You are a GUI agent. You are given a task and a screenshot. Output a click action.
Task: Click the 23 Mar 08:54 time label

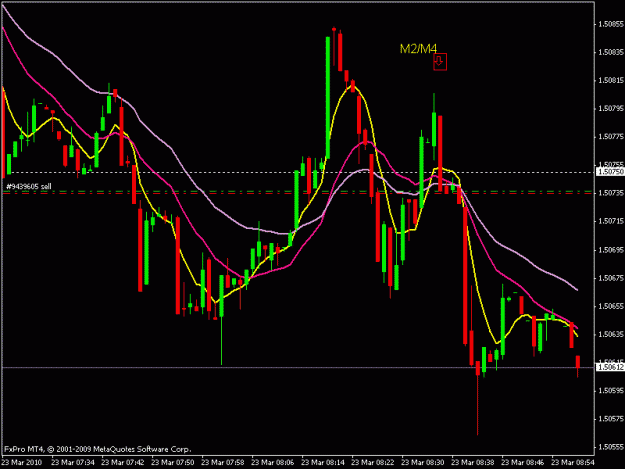point(572,462)
